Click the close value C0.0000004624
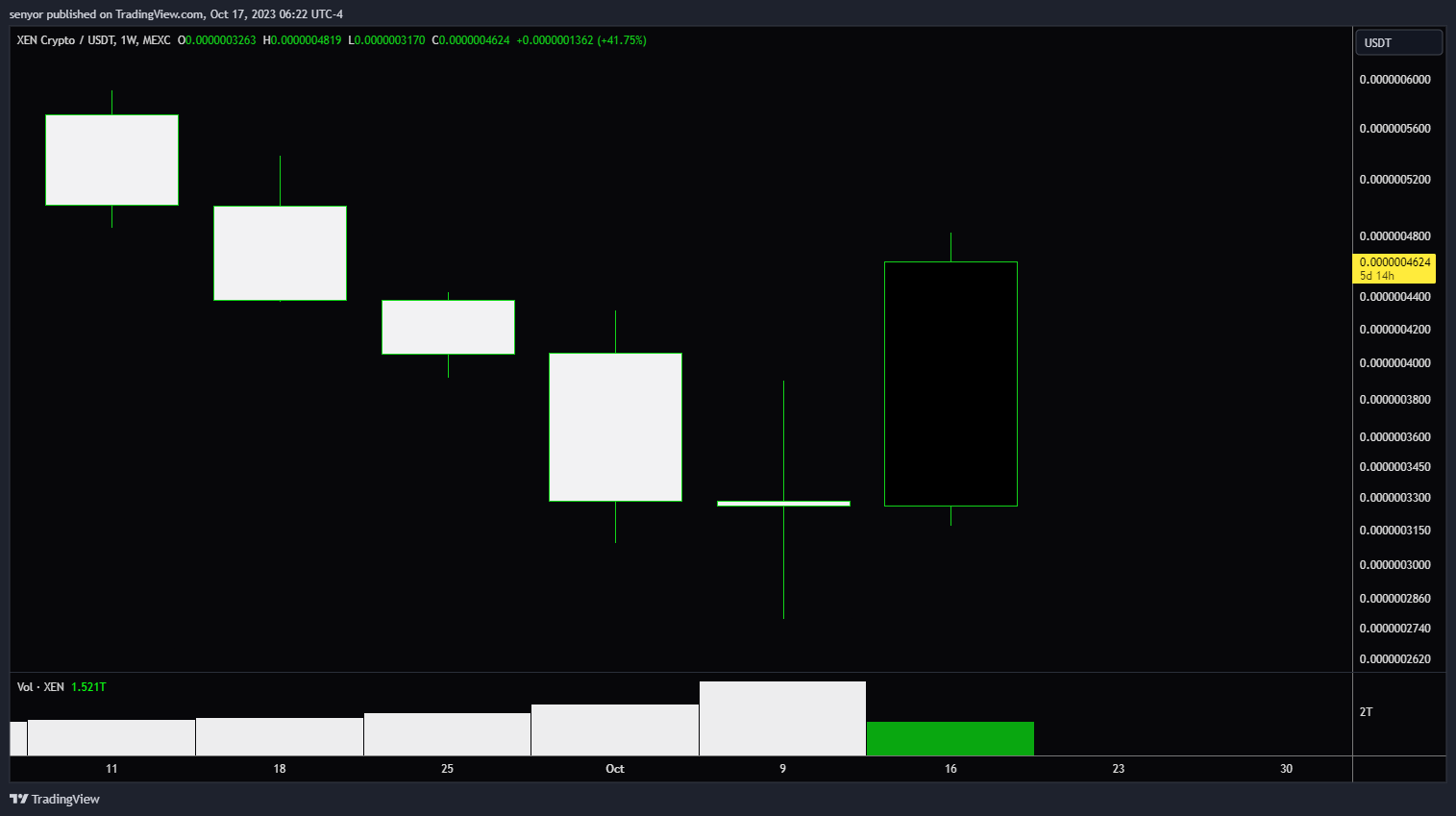Screen dimensions: 1456x816 click(x=471, y=40)
